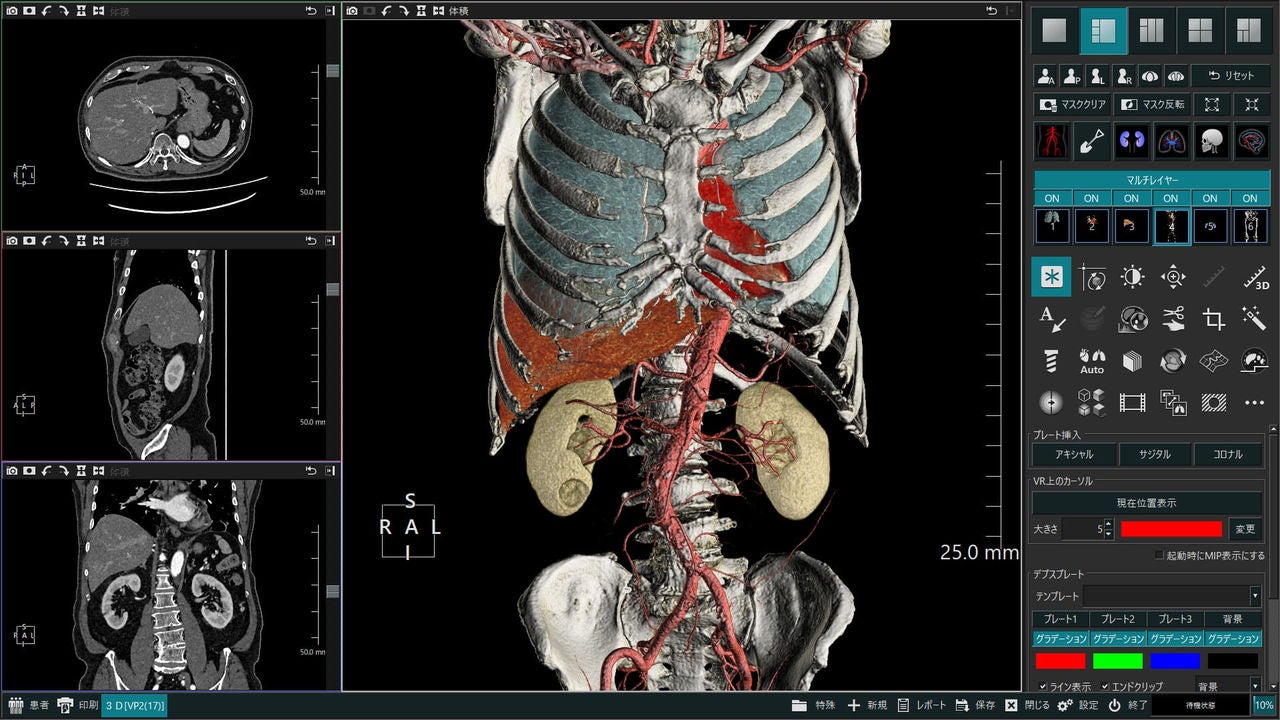Viewport: 1280px width, 720px height.
Task: Open the 背景 dropdown at panel bottom
Action: (x=1228, y=687)
